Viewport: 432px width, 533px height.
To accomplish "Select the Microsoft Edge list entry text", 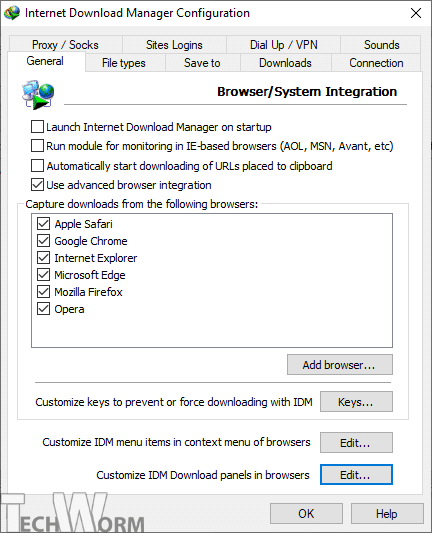I will pyautogui.click(x=90, y=275).
